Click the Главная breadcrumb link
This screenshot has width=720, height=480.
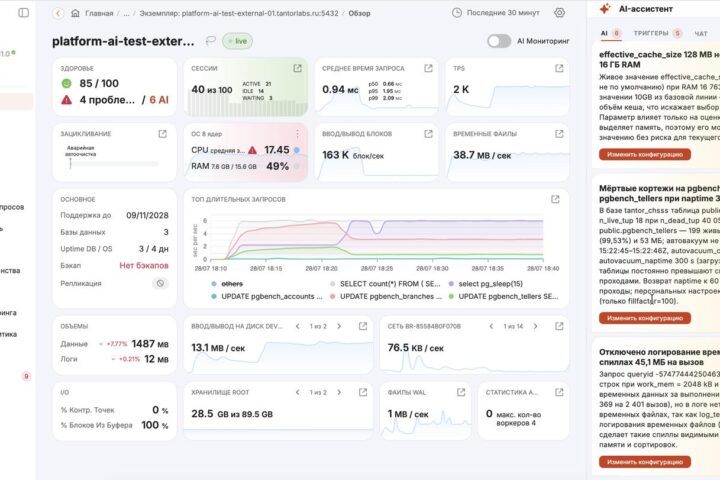[99, 13]
